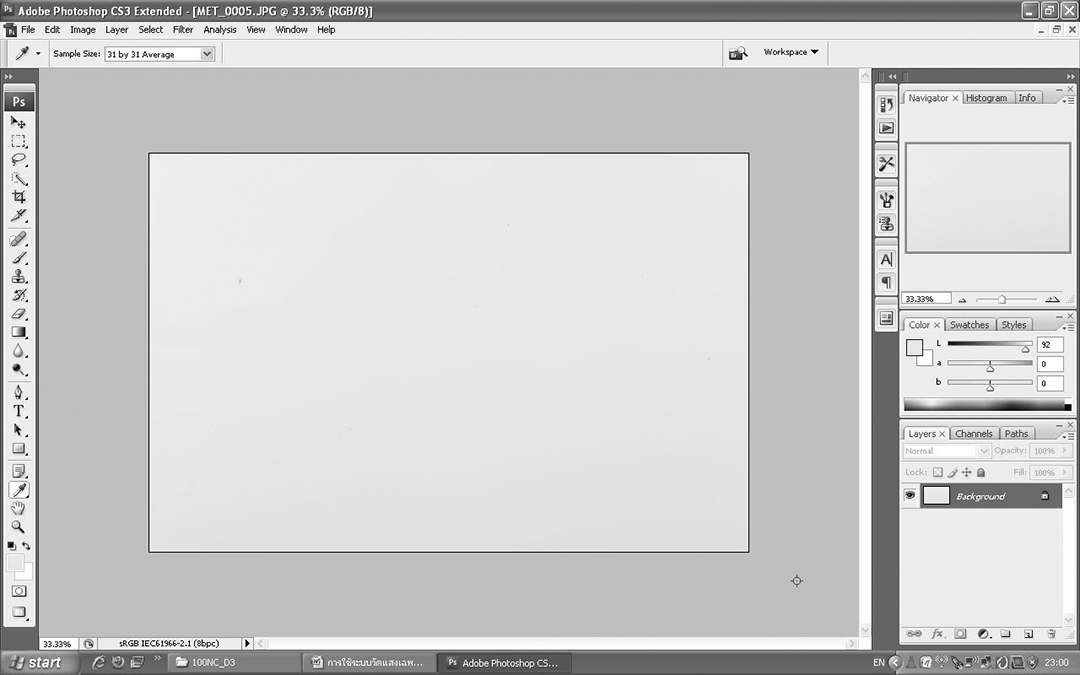
Task: Select the Zoom tool in toolbox
Action: 18,526
